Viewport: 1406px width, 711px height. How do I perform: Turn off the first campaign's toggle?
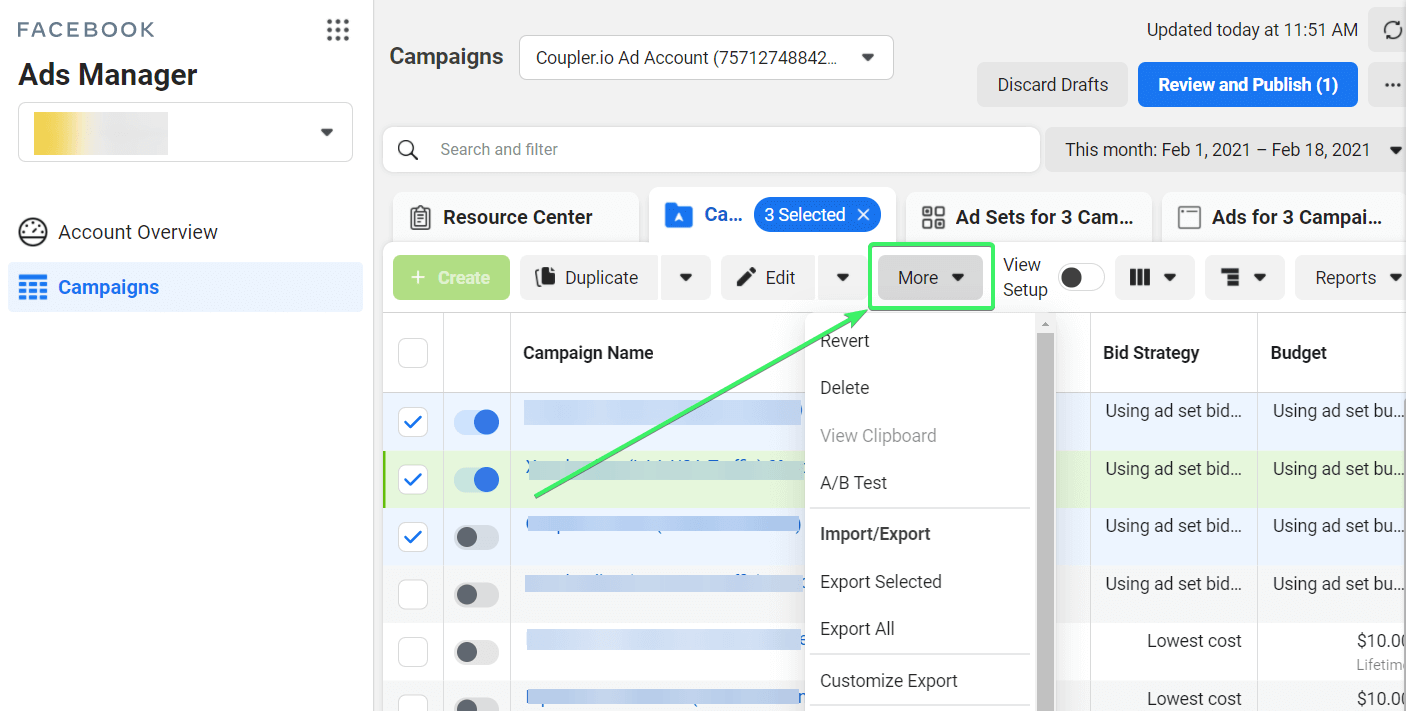tap(476, 422)
